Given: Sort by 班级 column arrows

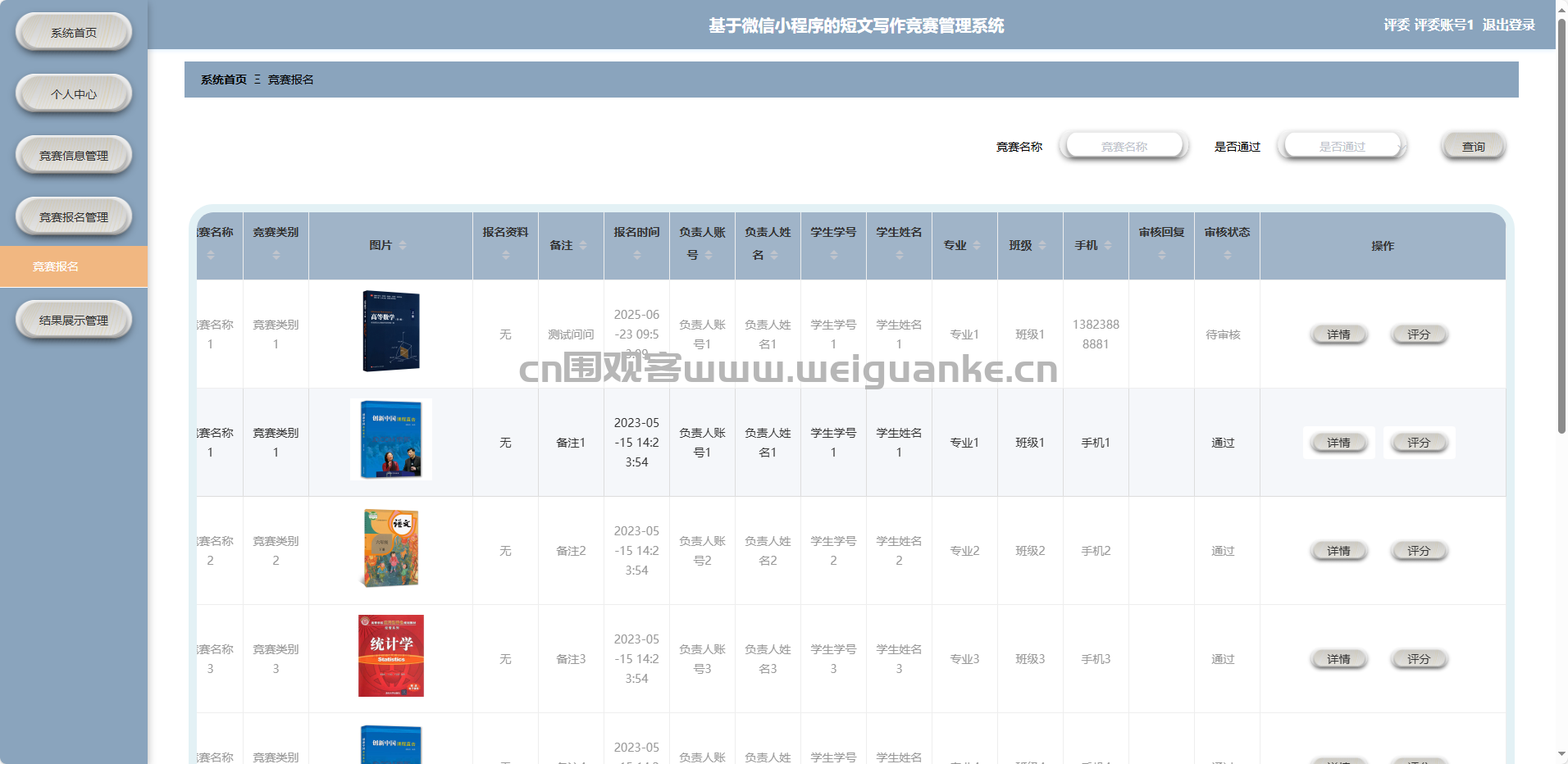Looking at the screenshot, I should pos(1042,245).
